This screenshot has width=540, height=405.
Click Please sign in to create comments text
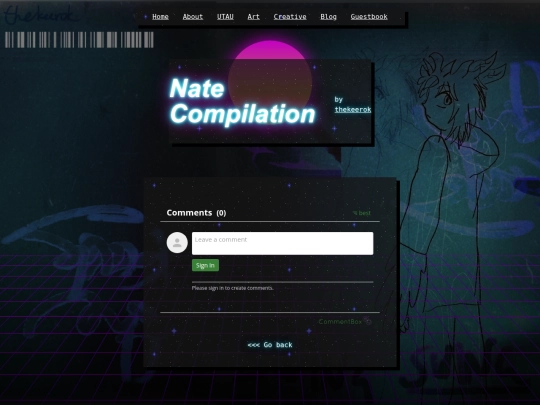click(232, 288)
